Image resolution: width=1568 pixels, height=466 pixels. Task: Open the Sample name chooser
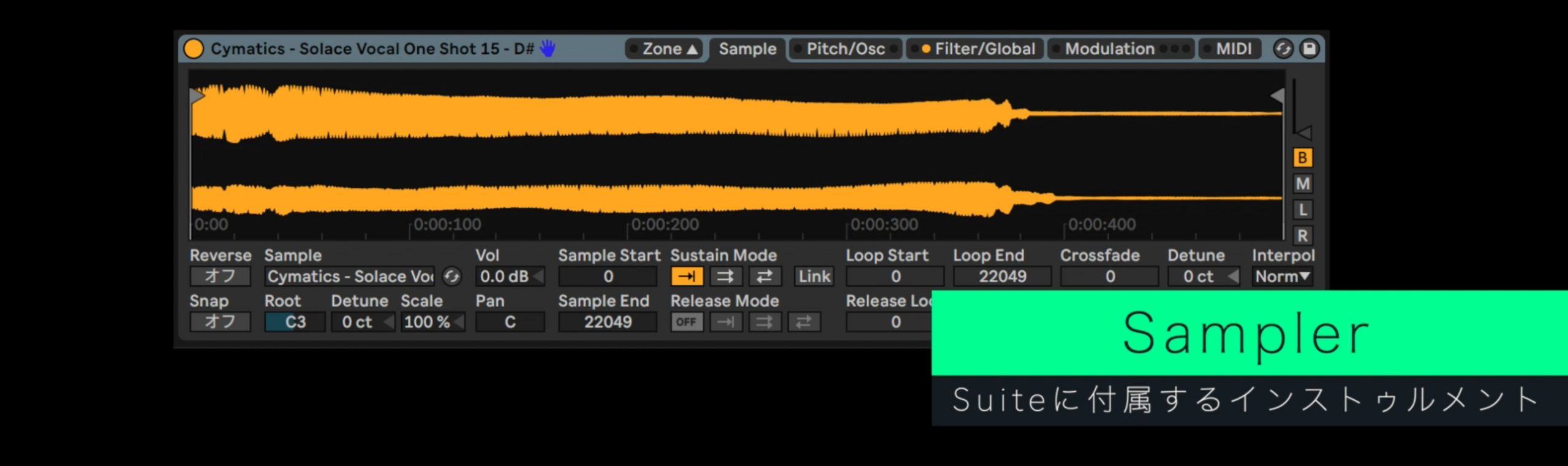pyautogui.click(x=350, y=277)
